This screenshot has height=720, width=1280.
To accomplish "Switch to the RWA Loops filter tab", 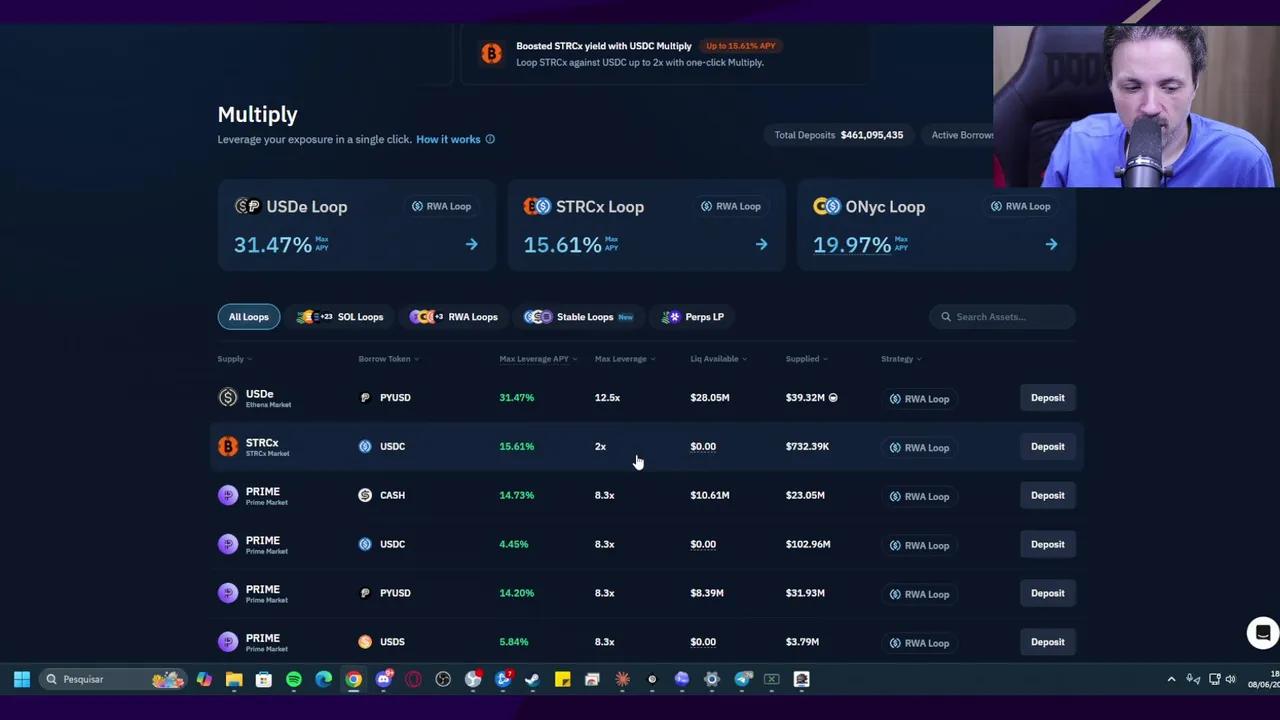I will [454, 317].
